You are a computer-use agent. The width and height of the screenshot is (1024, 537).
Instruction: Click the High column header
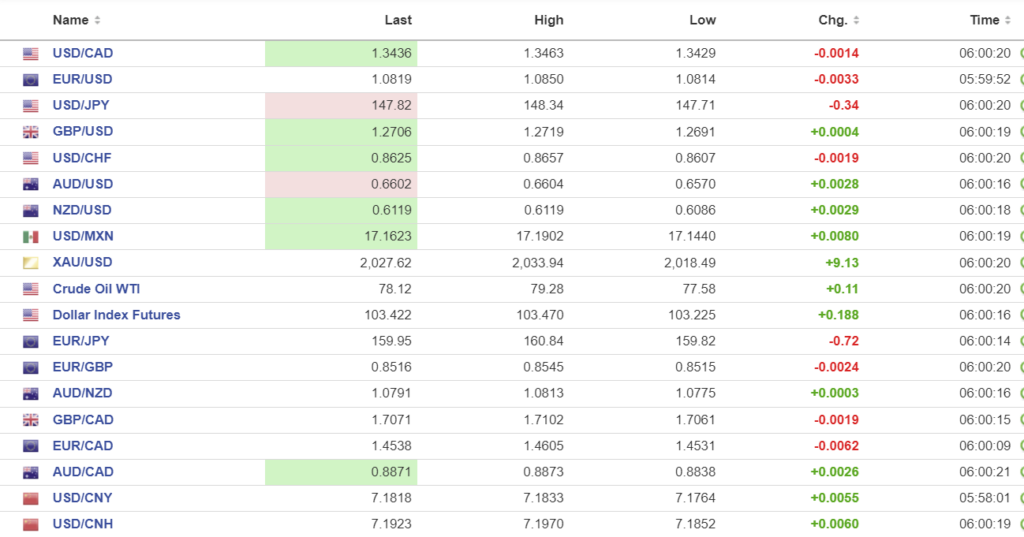coord(548,20)
